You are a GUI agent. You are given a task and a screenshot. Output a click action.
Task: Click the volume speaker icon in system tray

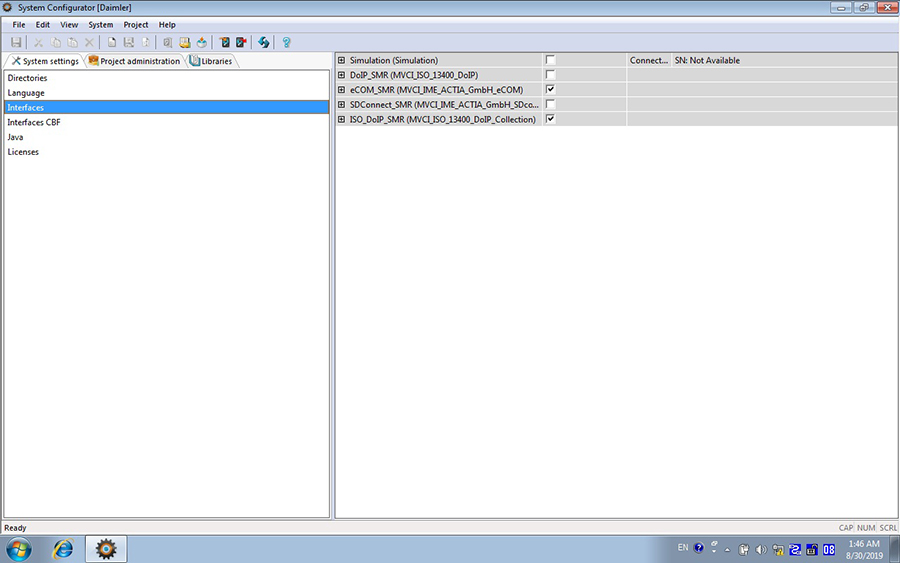pos(761,549)
